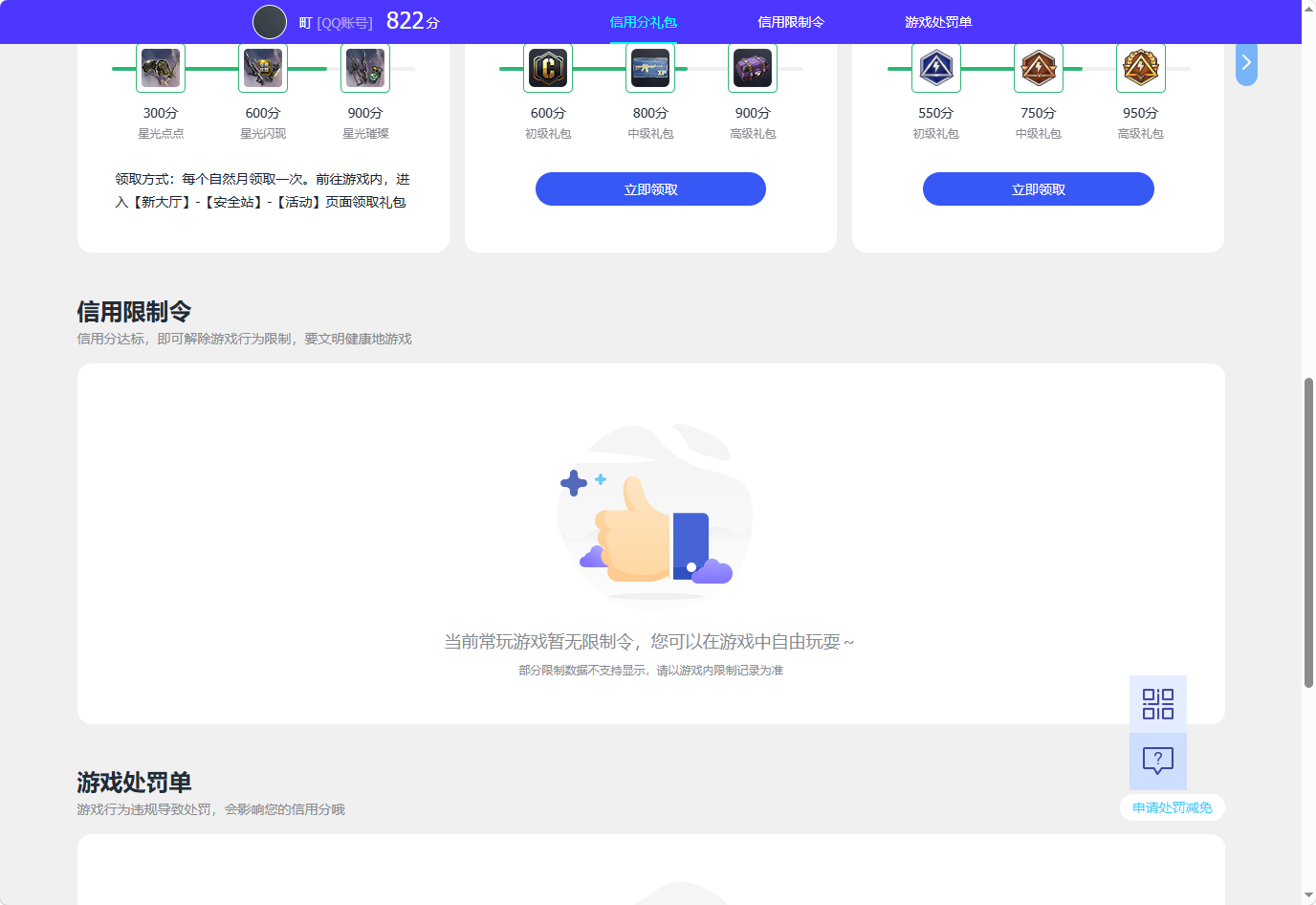Screen dimensions: 1316x905
Task: Click the vertical scrollbar thumb
Action: (x=1308, y=533)
